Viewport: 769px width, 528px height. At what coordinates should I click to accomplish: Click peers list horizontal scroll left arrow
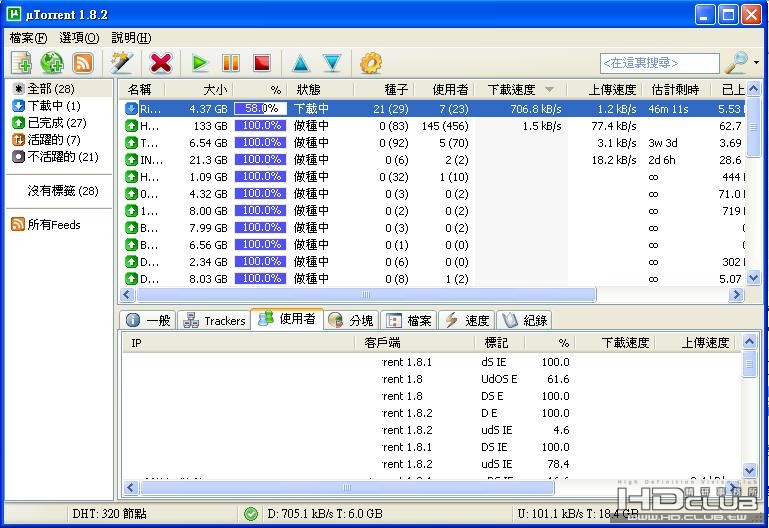(130, 487)
